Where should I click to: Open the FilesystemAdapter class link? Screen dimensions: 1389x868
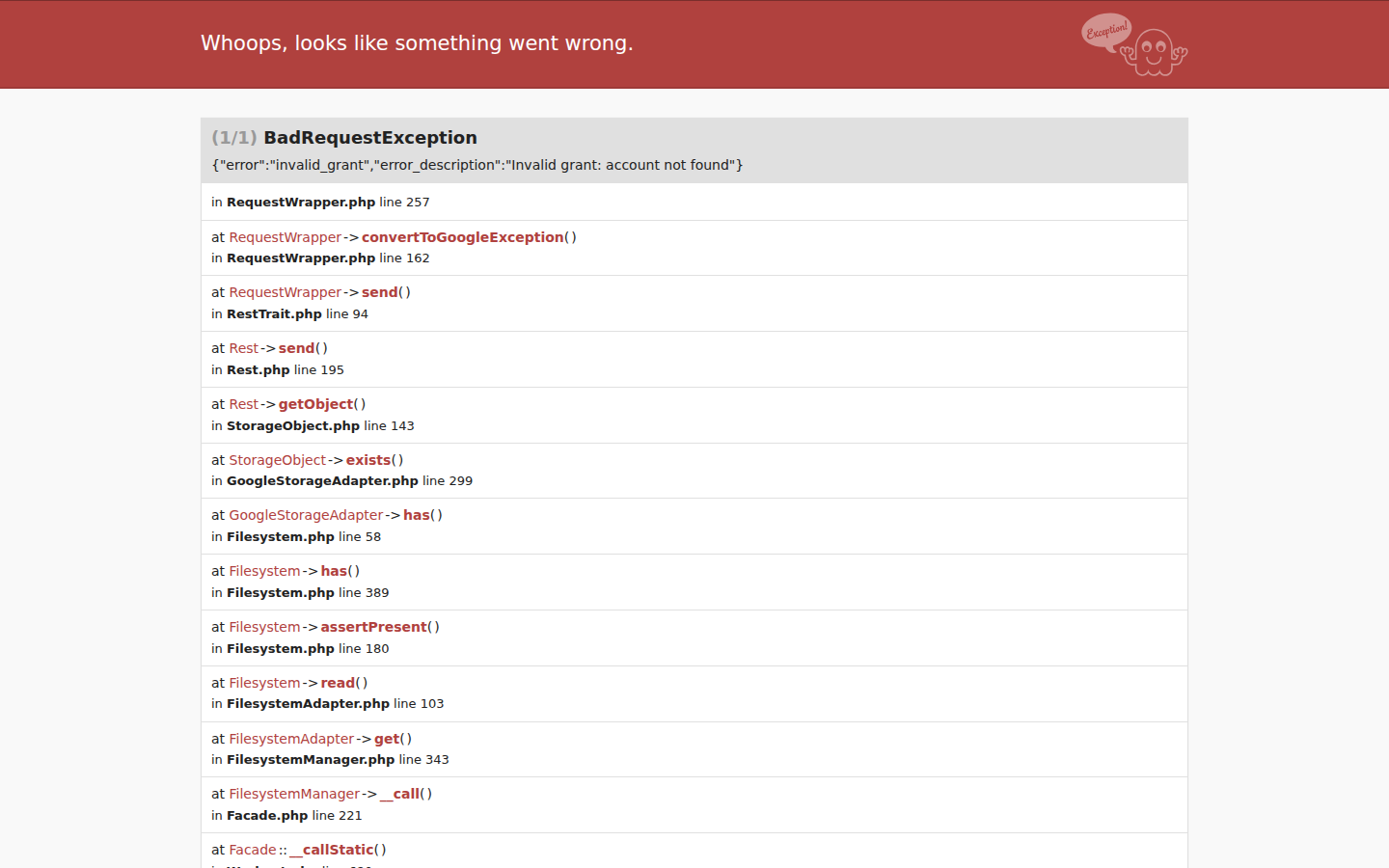291,739
